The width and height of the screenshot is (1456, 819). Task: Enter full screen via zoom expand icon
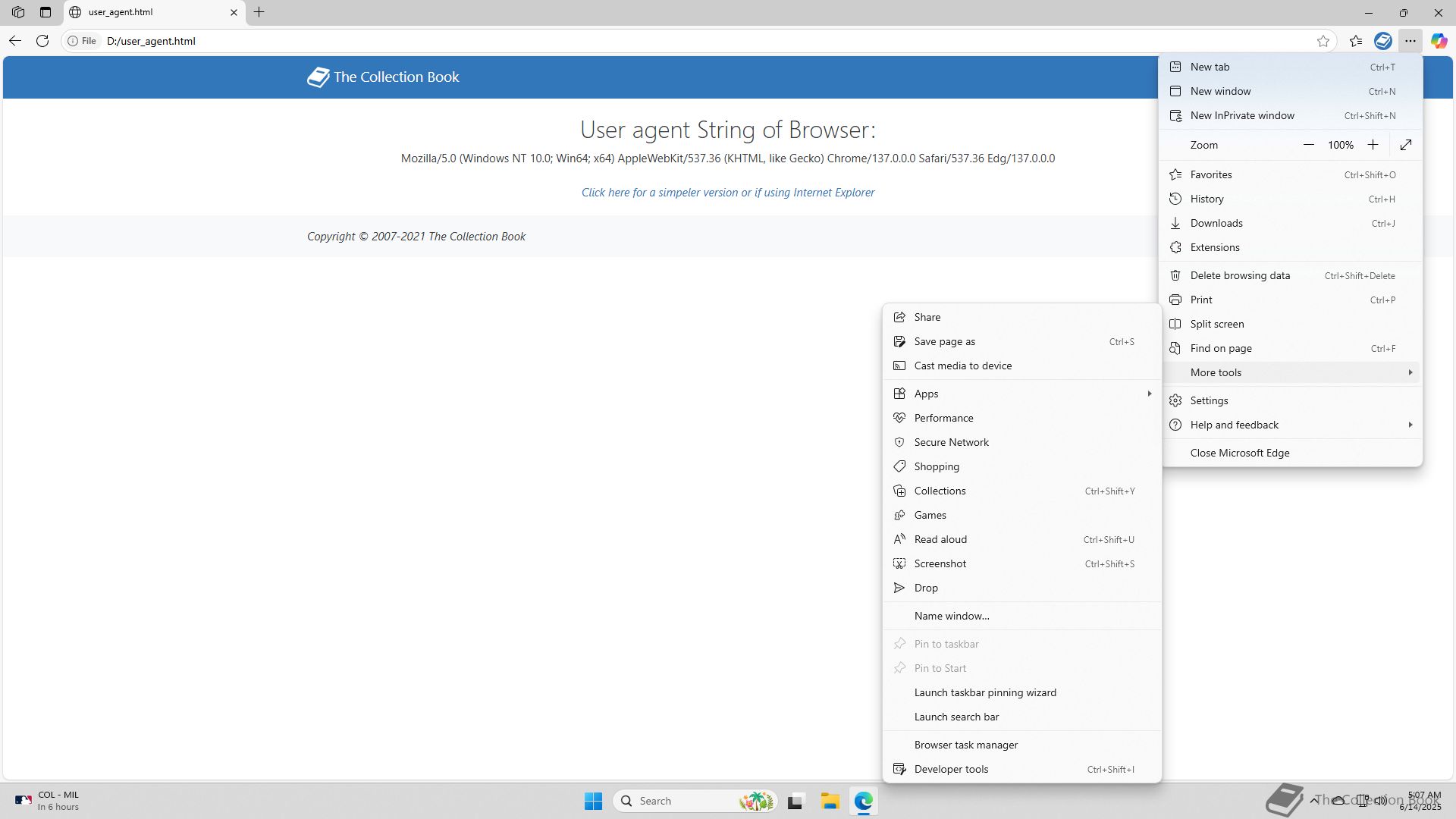1406,145
